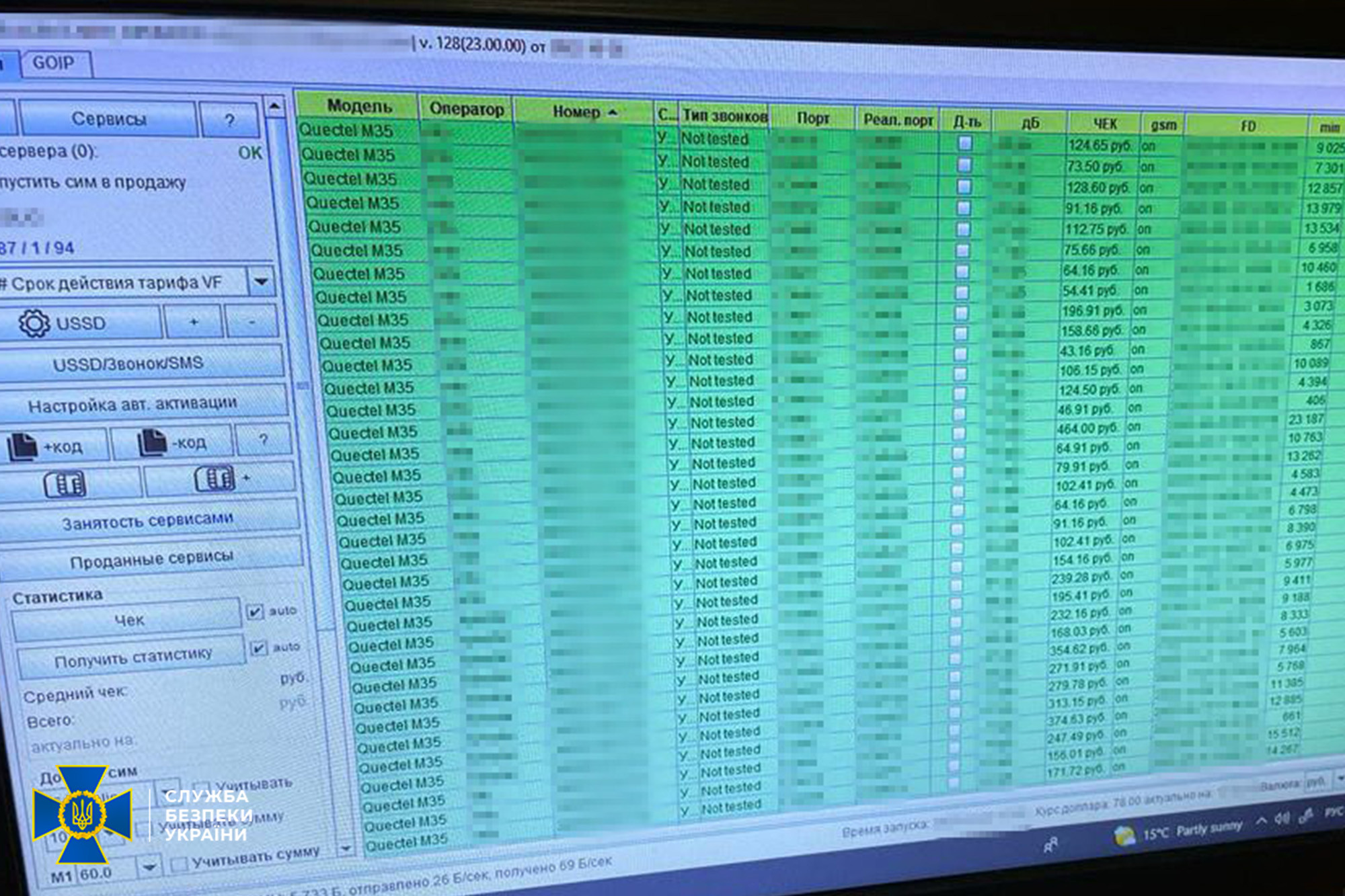Click Настройка авт. активации button
1345x896 pixels.
click(132, 404)
